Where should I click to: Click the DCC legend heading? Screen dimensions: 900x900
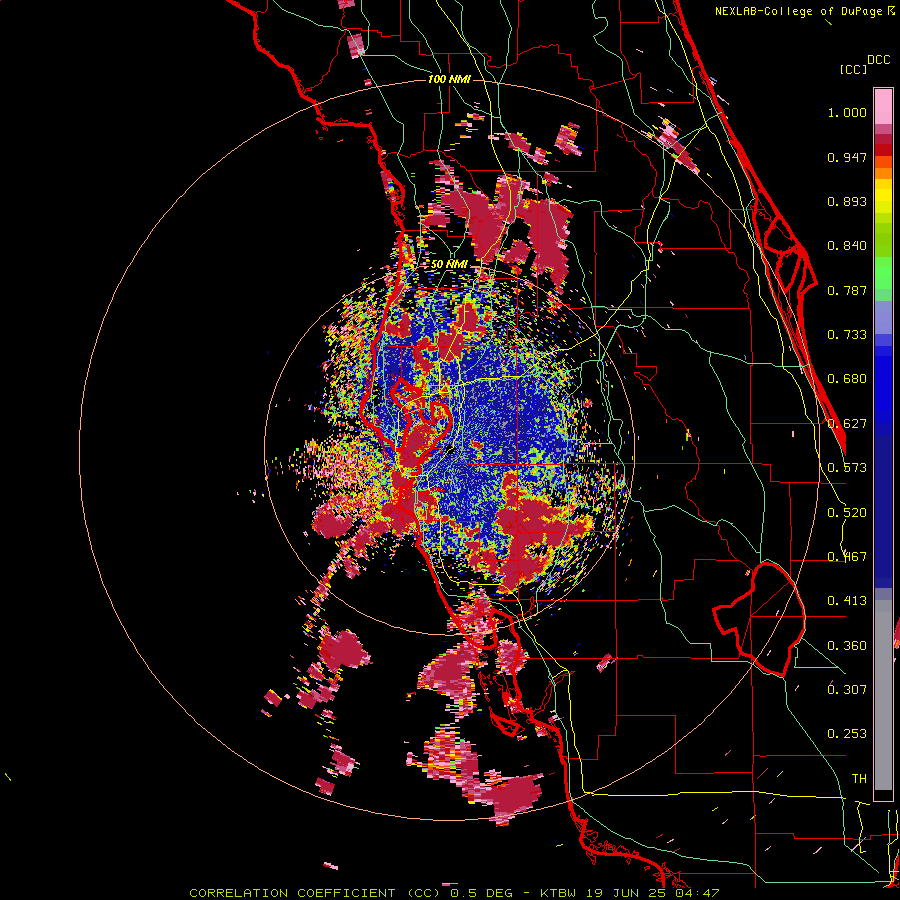[x=878, y=60]
